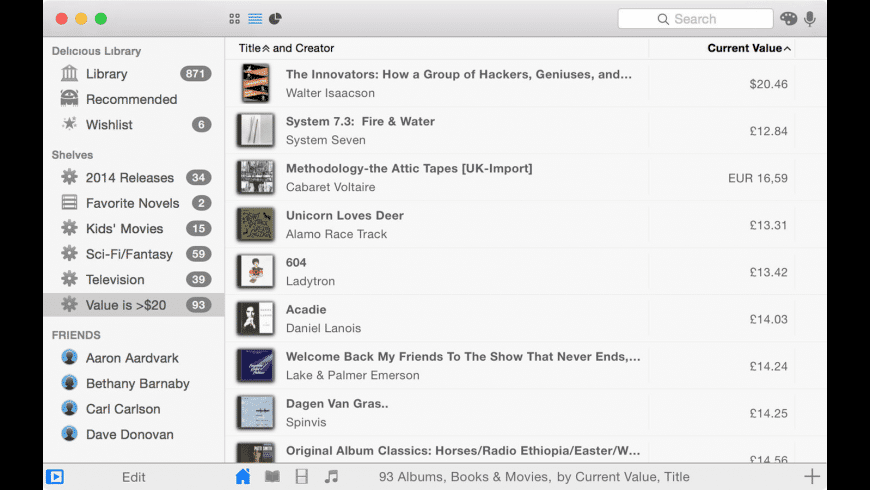Open the pie chart statistics view
870x490 pixels.
pyautogui.click(x=275, y=19)
